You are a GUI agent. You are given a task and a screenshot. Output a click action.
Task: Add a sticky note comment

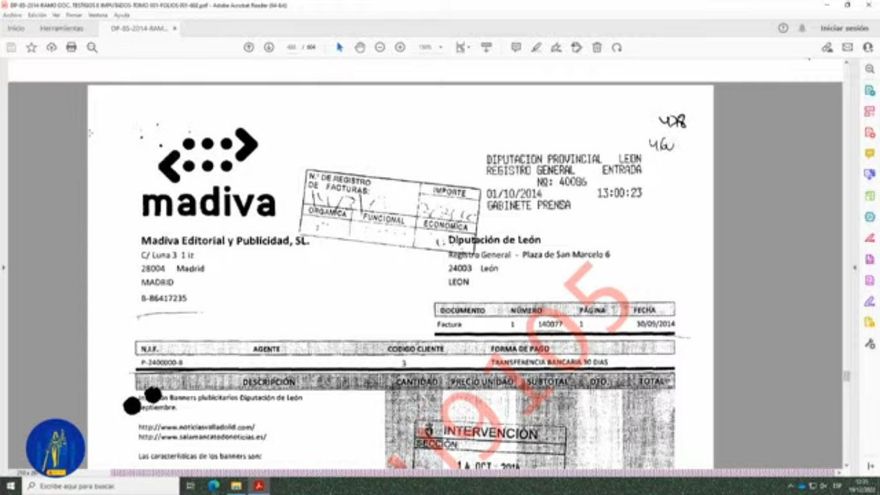516,48
